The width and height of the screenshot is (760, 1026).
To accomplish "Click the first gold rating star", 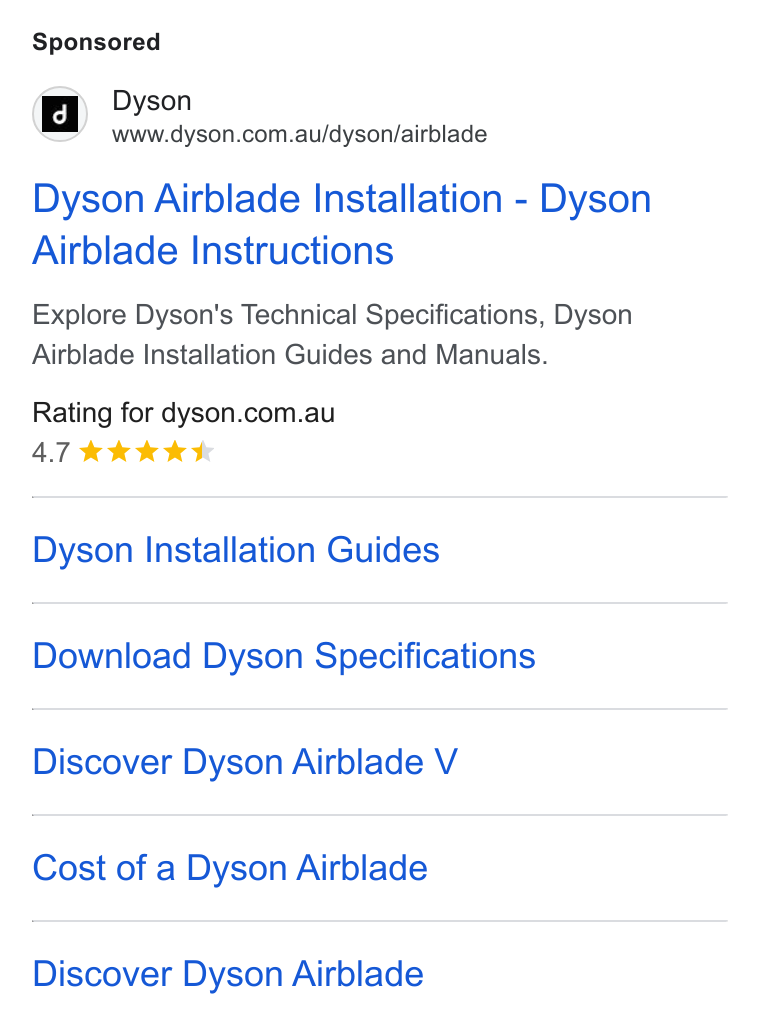I will 91,451.
